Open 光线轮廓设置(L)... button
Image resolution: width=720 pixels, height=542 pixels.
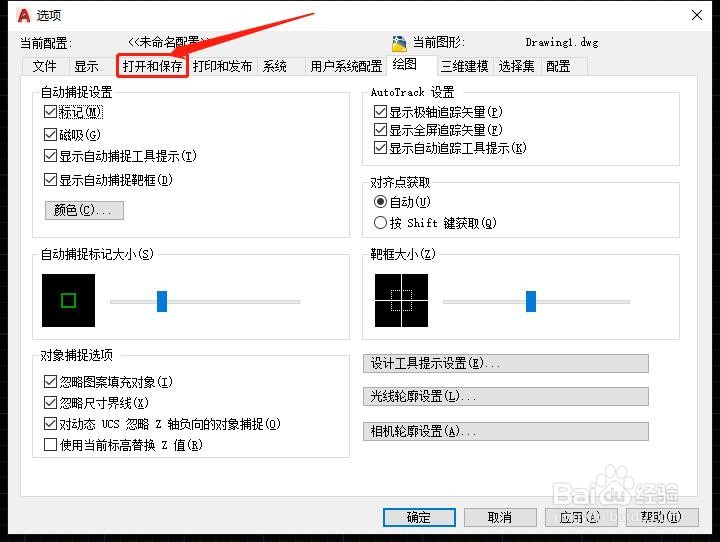506,396
